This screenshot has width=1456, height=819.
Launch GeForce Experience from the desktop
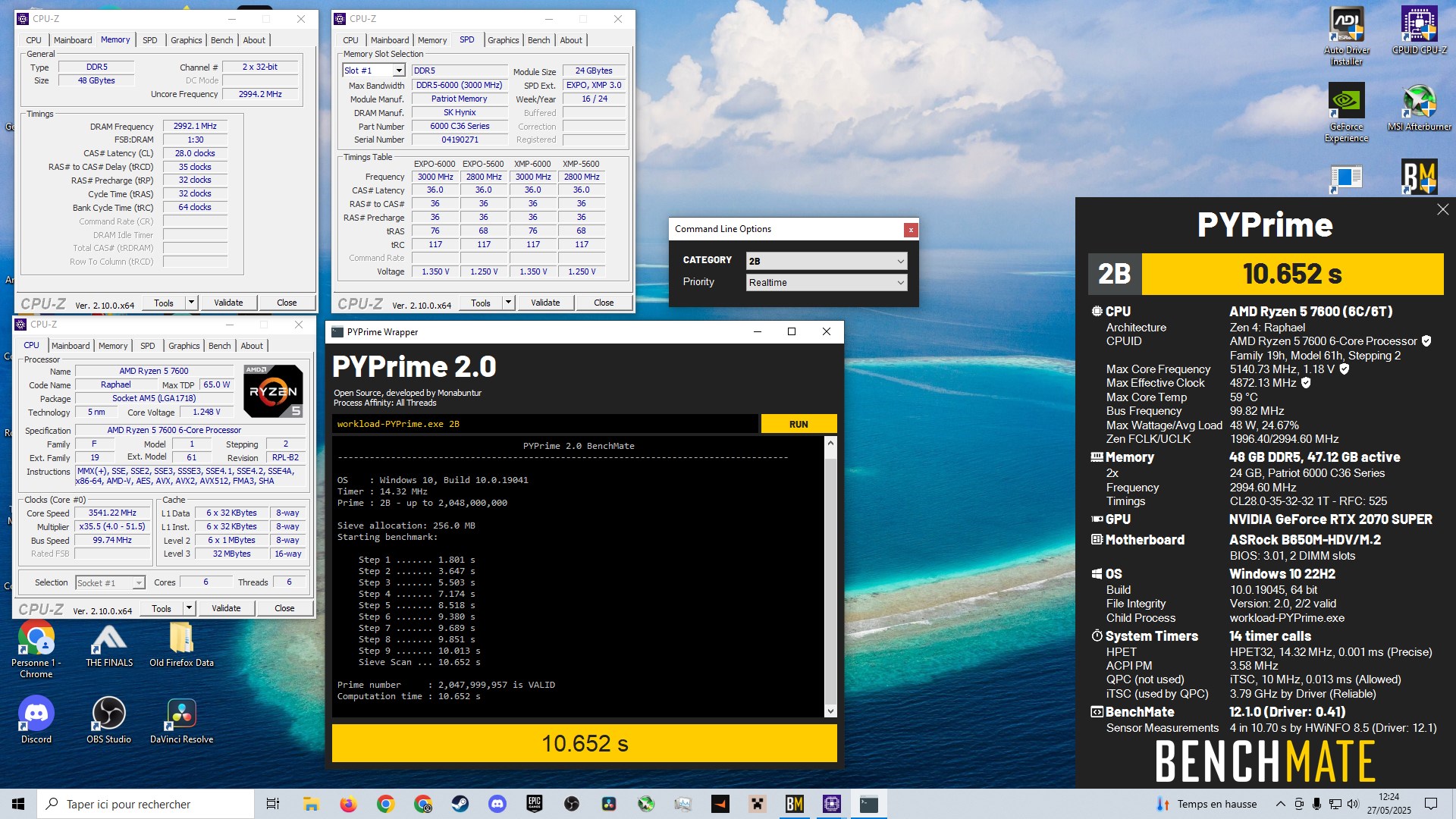(x=1346, y=112)
